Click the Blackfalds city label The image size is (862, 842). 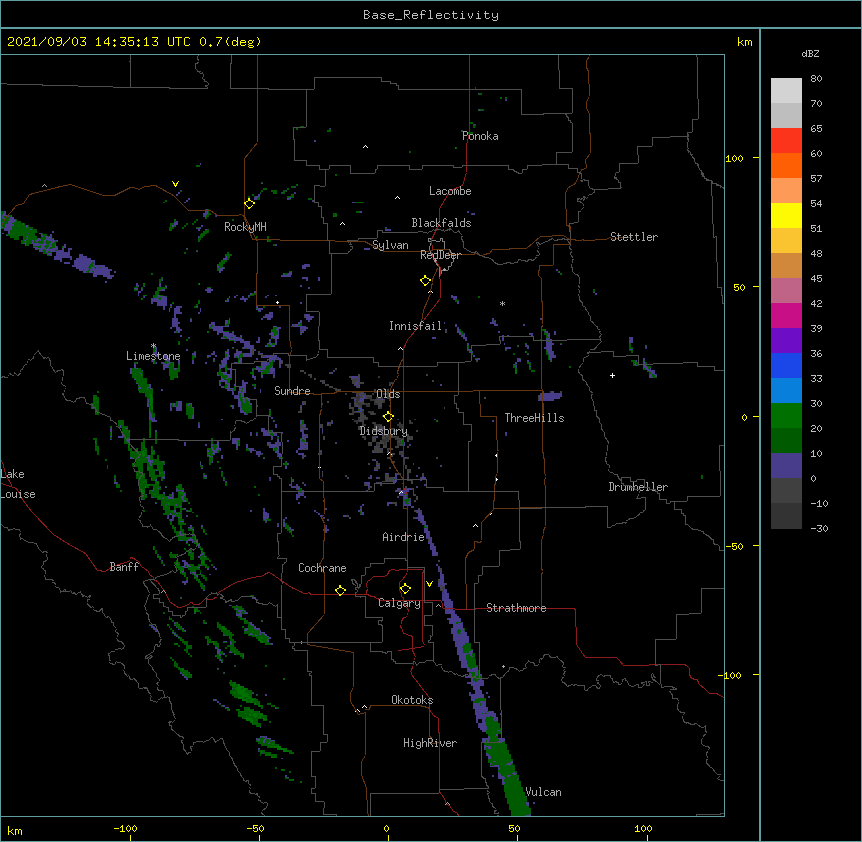(441, 223)
